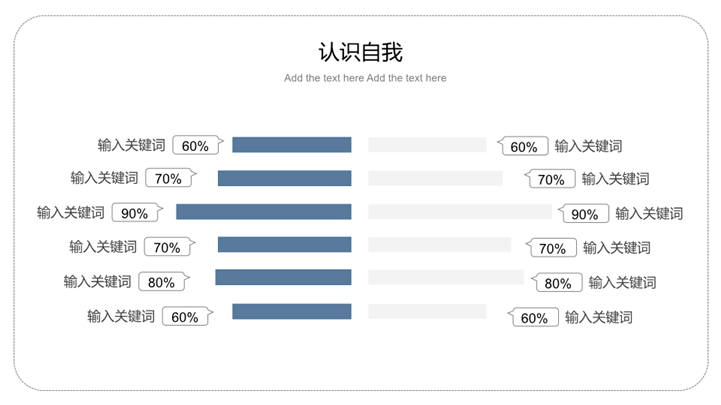Click 输入关键词 label beside right 80% callout

(x=622, y=282)
